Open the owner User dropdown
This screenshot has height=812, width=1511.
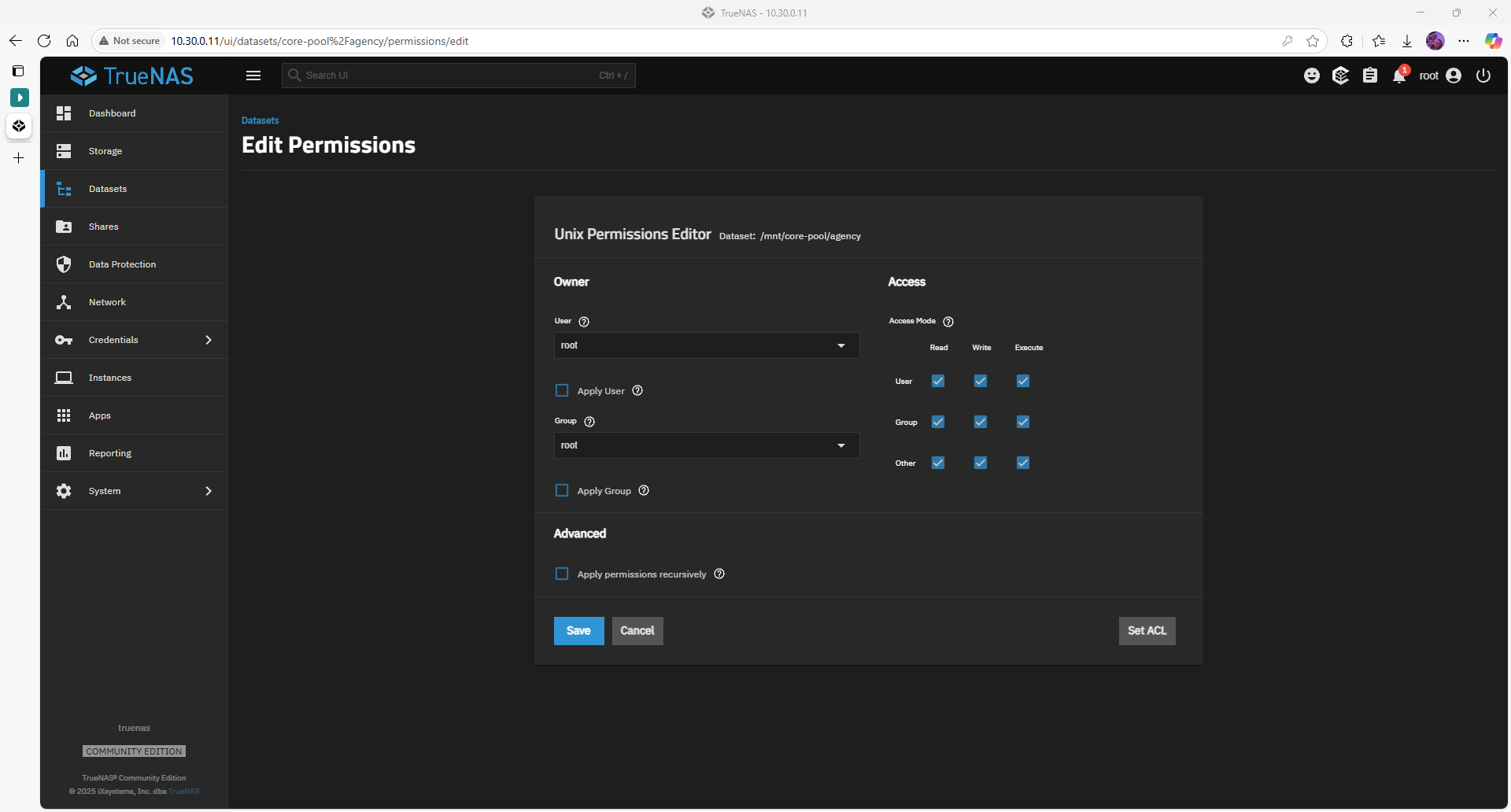(x=707, y=345)
